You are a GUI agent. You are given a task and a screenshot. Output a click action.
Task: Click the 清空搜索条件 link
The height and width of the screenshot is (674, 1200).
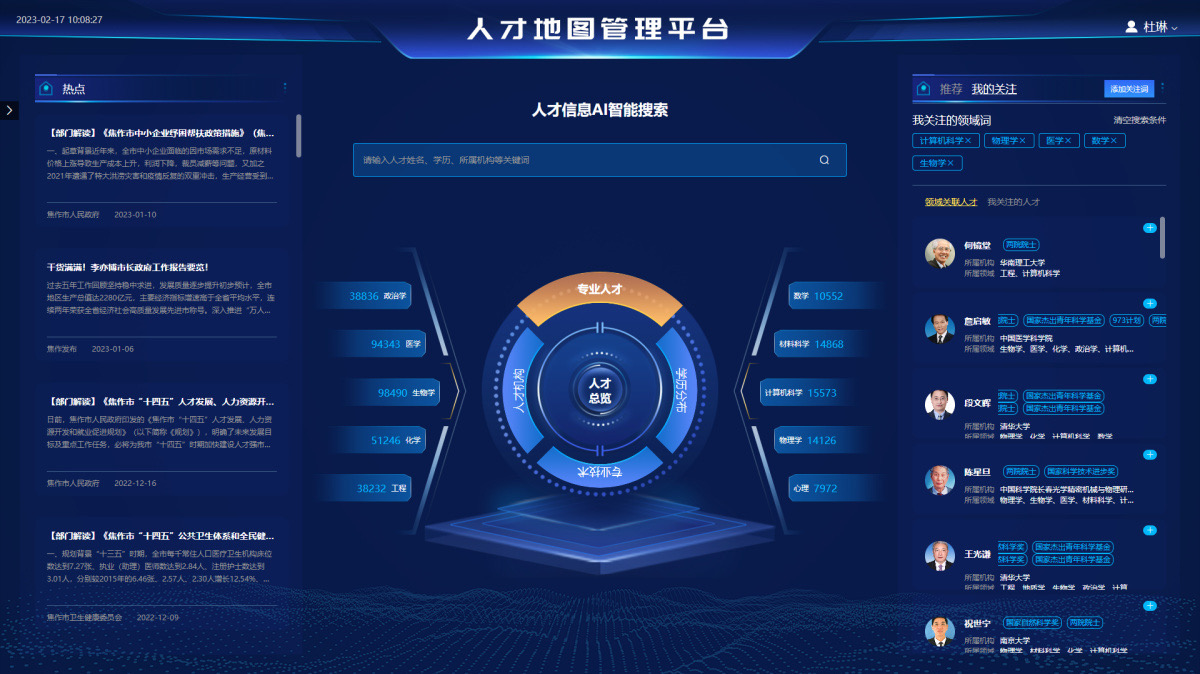click(x=1139, y=120)
